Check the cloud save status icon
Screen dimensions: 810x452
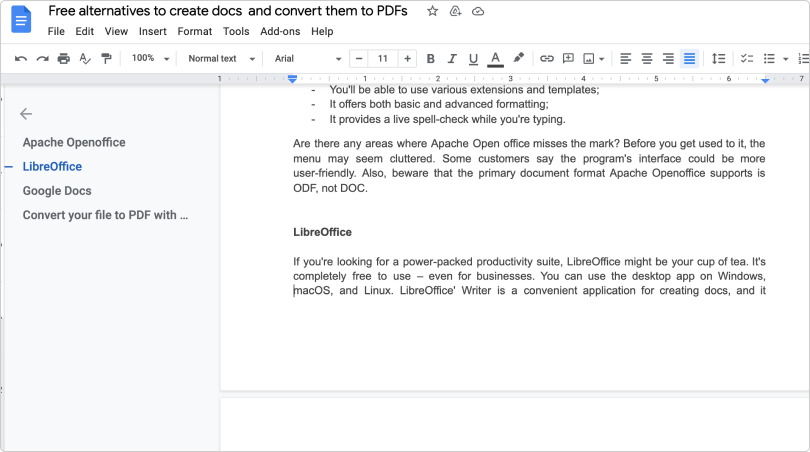pyautogui.click(x=478, y=11)
